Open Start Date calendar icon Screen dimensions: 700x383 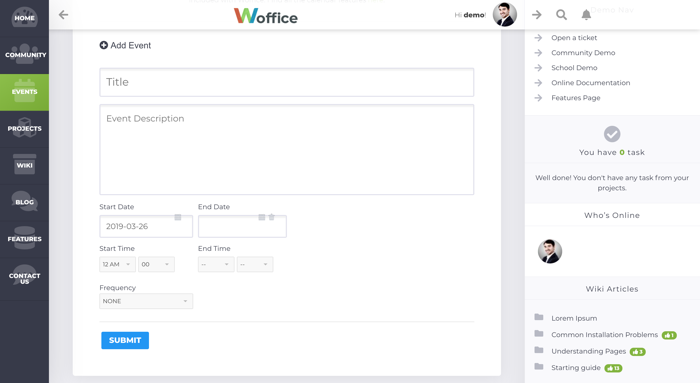click(x=178, y=217)
